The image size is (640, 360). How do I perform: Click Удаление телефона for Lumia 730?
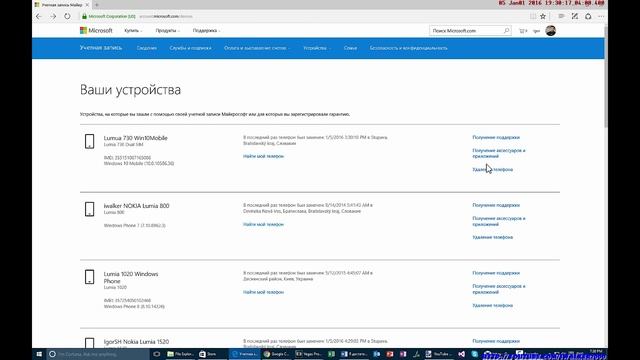coord(493,169)
